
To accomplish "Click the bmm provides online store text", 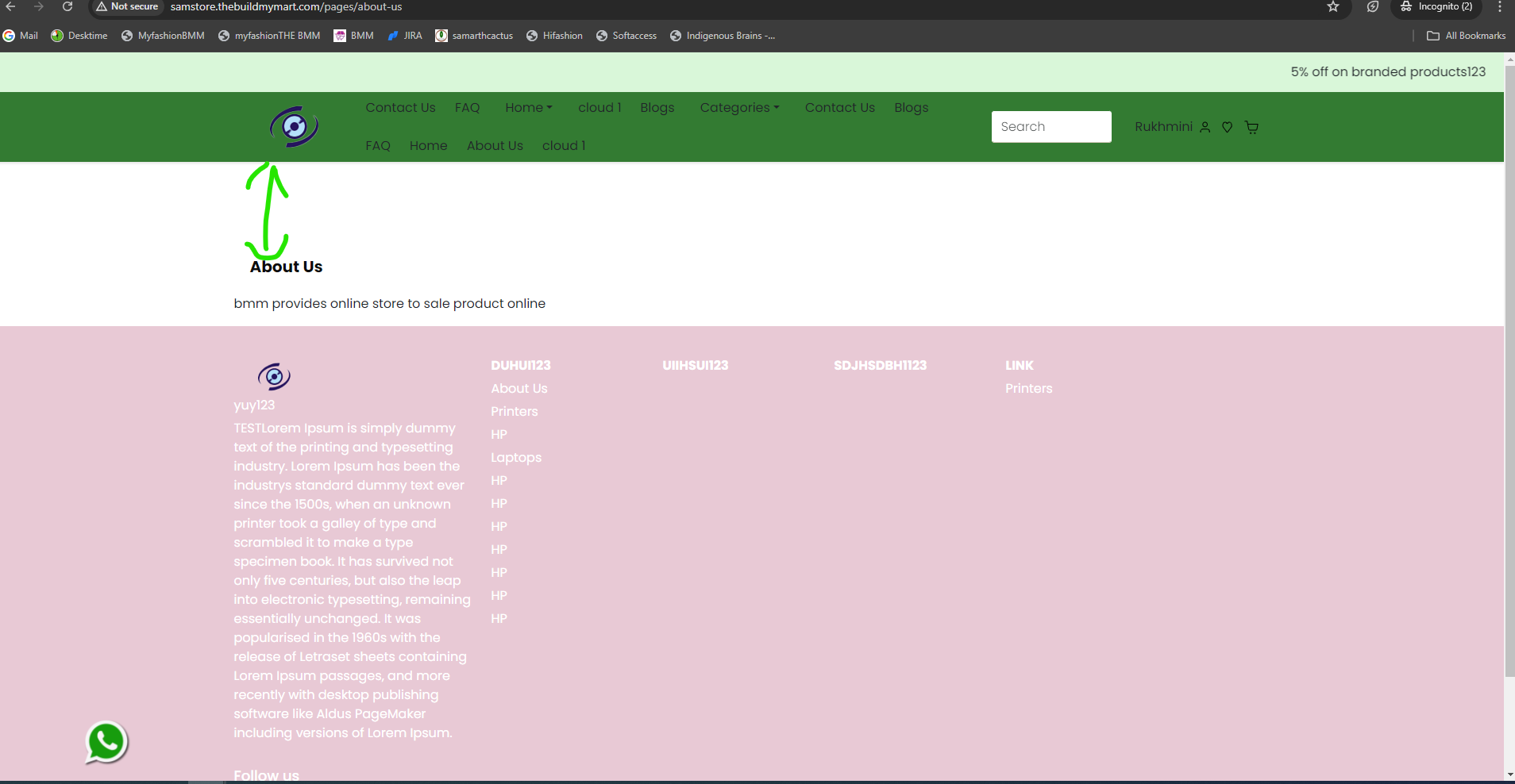I will click(389, 304).
